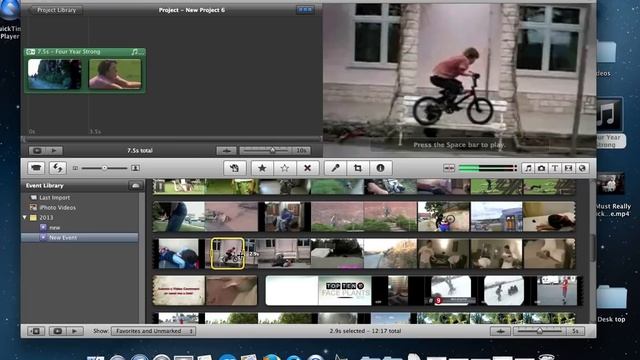Toggle audio waveforms in the project pane
The image size is (640, 360).
(227, 151)
